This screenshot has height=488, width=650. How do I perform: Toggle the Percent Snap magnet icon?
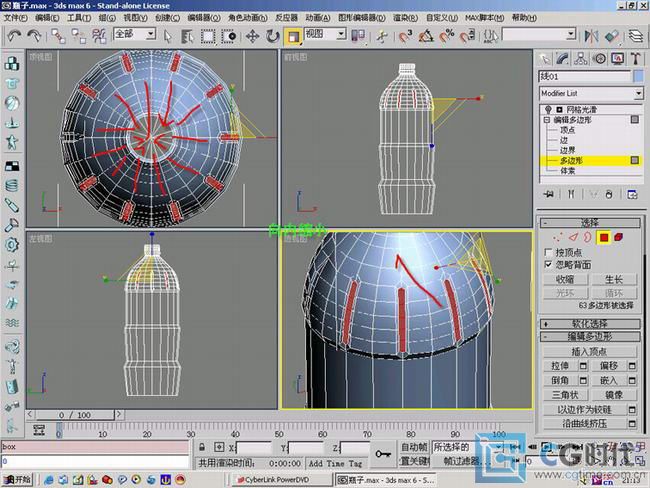(447, 36)
